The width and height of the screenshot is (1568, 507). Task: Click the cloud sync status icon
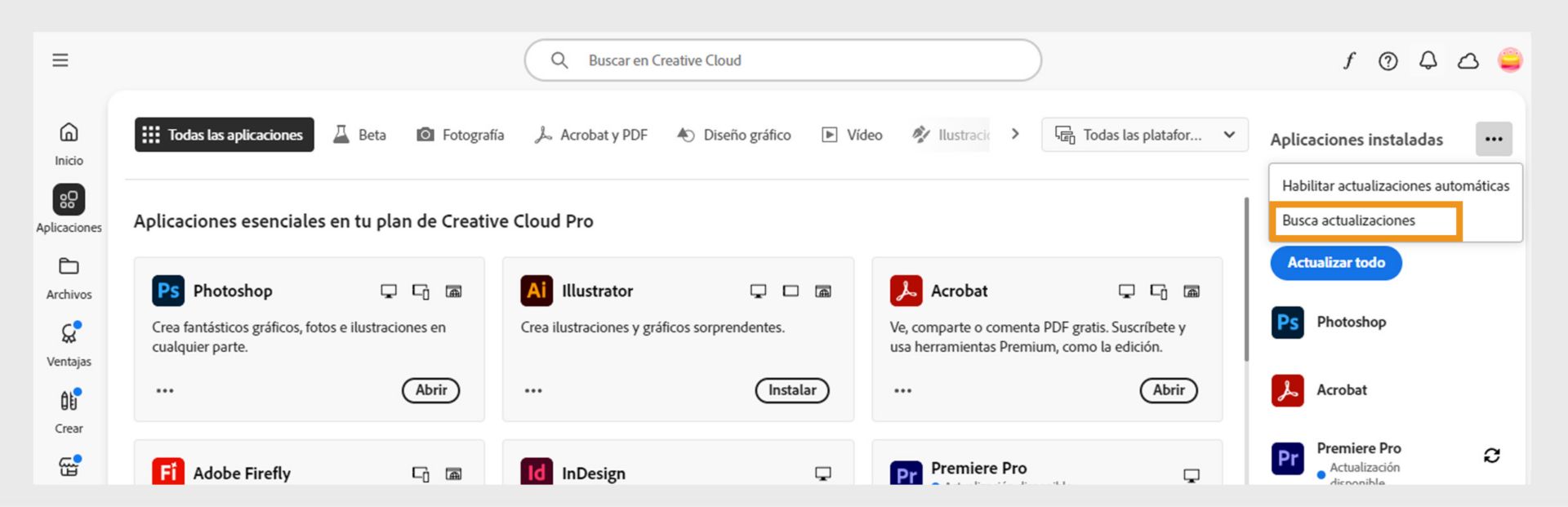tap(1468, 61)
